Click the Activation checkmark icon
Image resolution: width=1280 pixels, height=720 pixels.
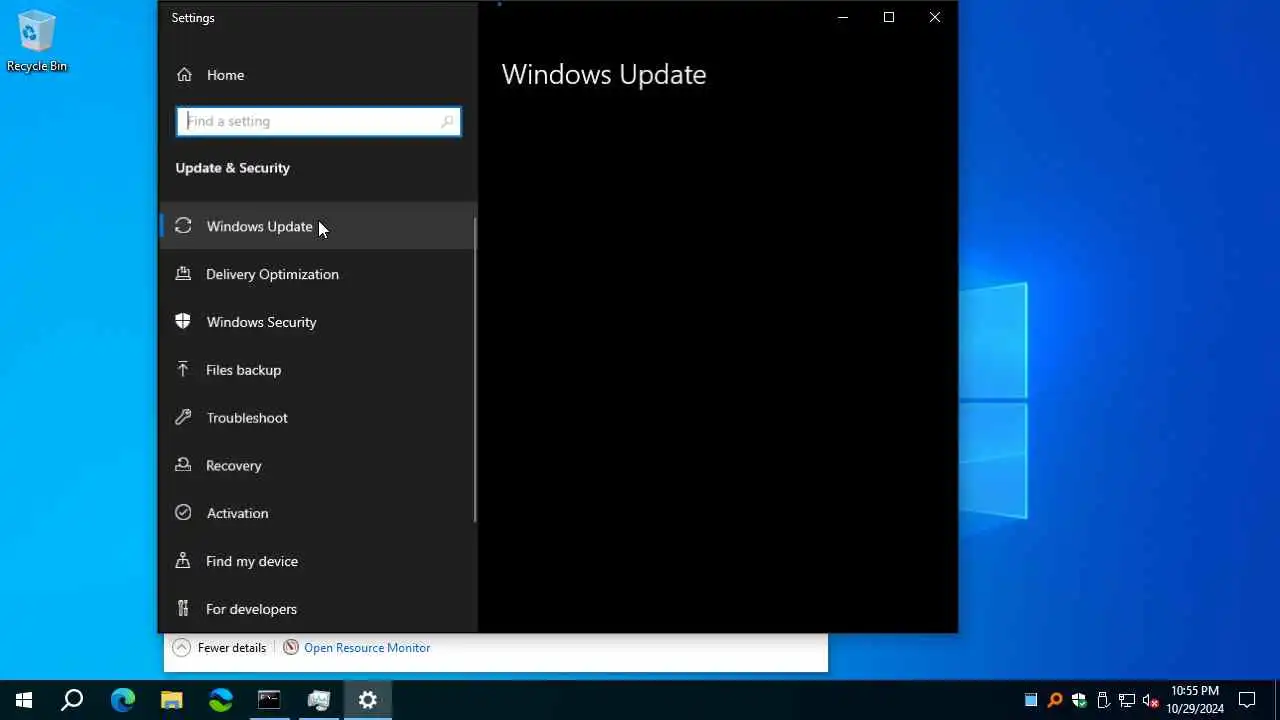tap(183, 512)
